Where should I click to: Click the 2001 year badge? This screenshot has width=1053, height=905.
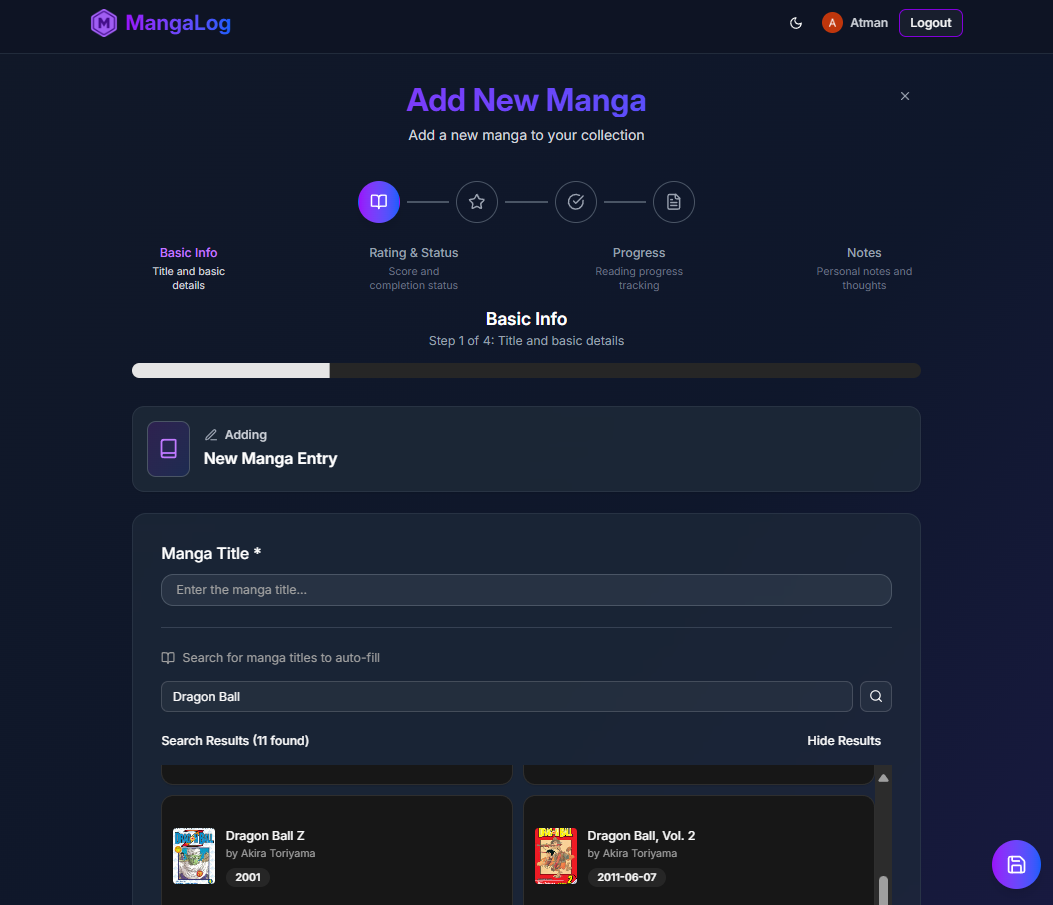pyautogui.click(x=248, y=877)
